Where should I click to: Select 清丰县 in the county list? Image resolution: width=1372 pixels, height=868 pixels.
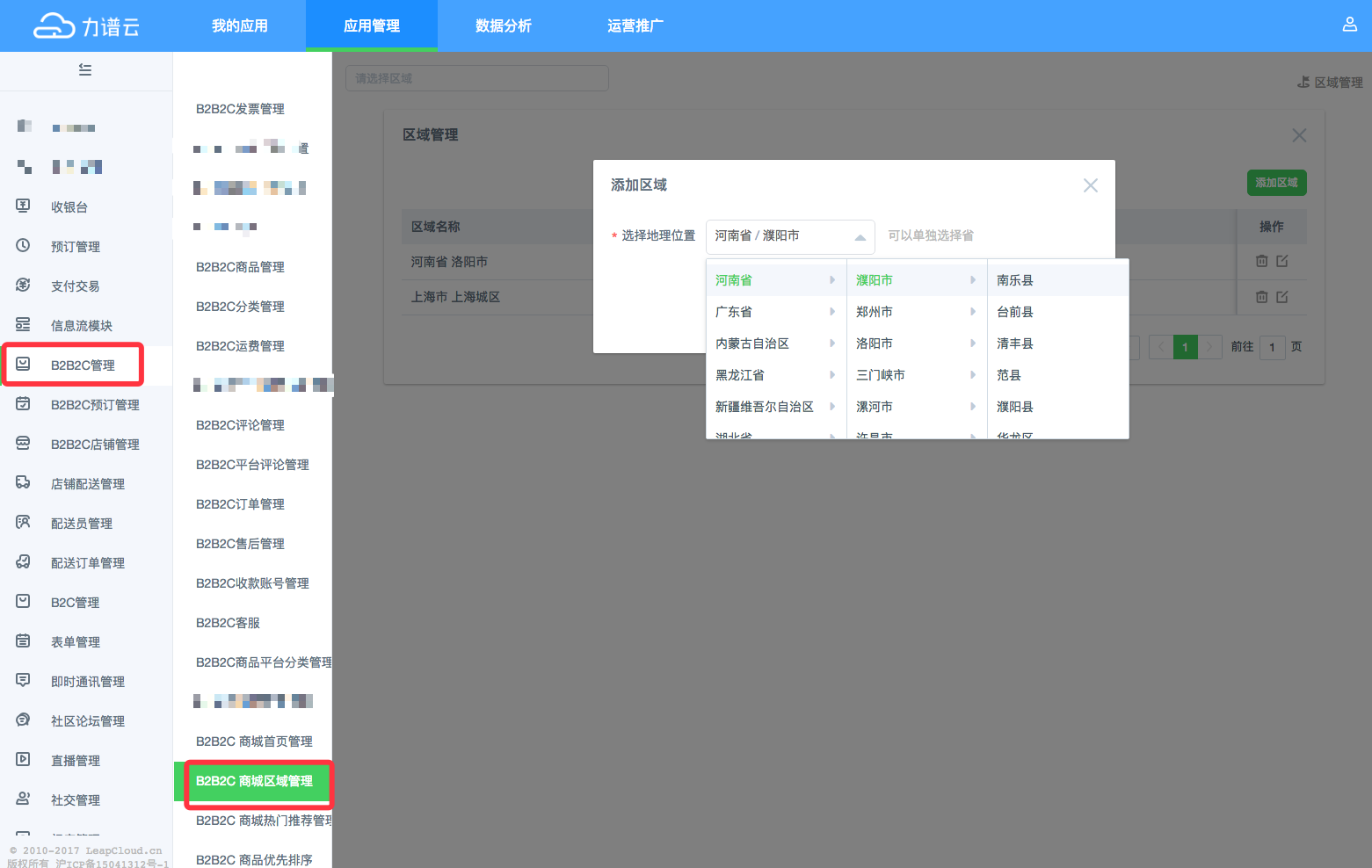tap(1058, 344)
